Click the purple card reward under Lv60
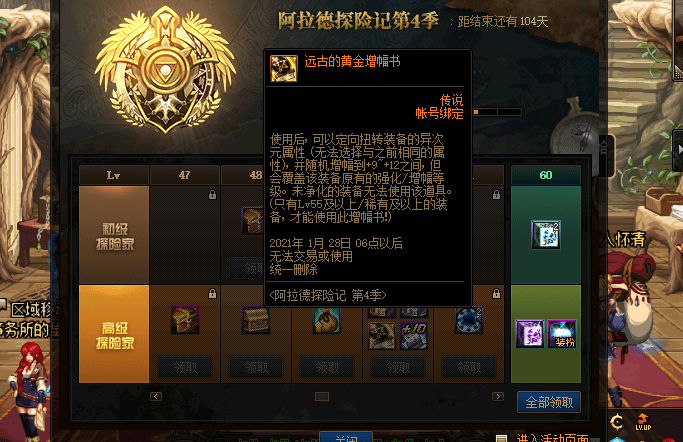The width and height of the screenshot is (683, 442). (530, 334)
